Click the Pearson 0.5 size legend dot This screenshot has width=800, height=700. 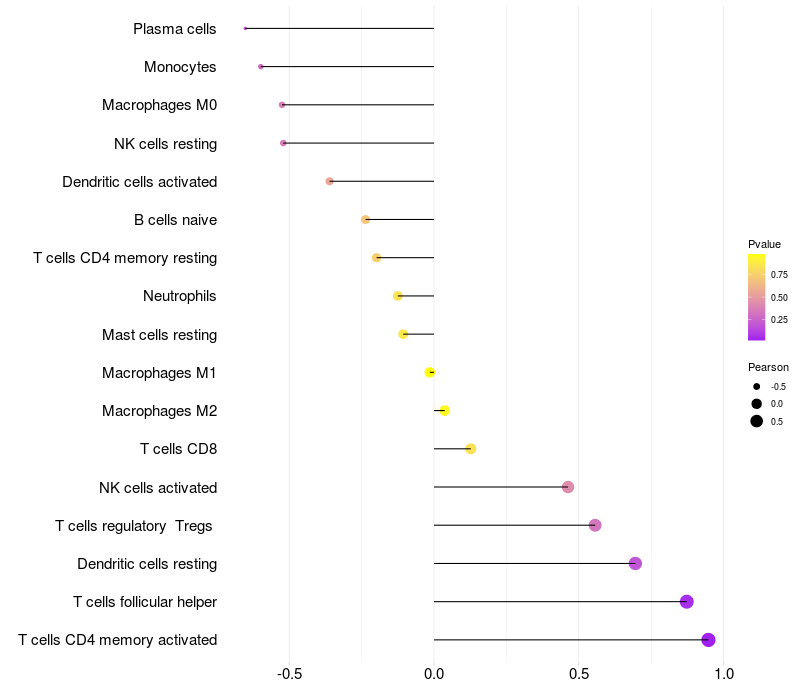(757, 421)
